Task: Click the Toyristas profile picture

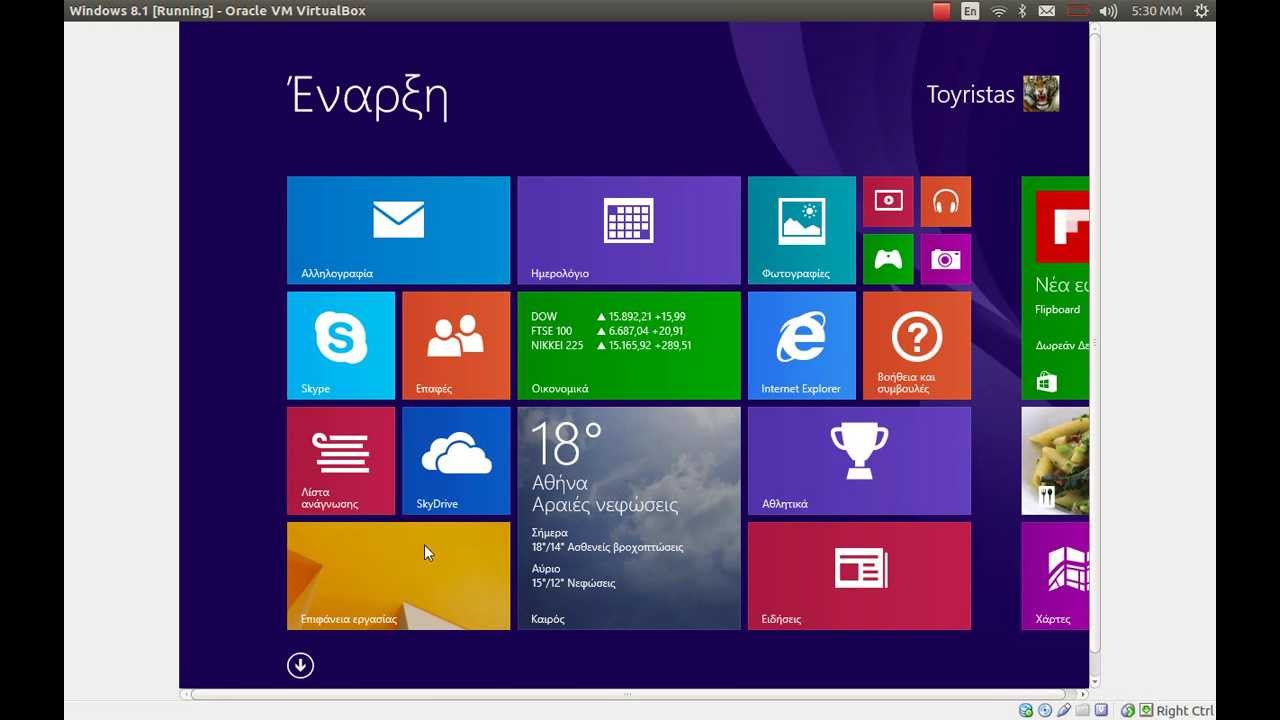Action: click(x=1041, y=94)
